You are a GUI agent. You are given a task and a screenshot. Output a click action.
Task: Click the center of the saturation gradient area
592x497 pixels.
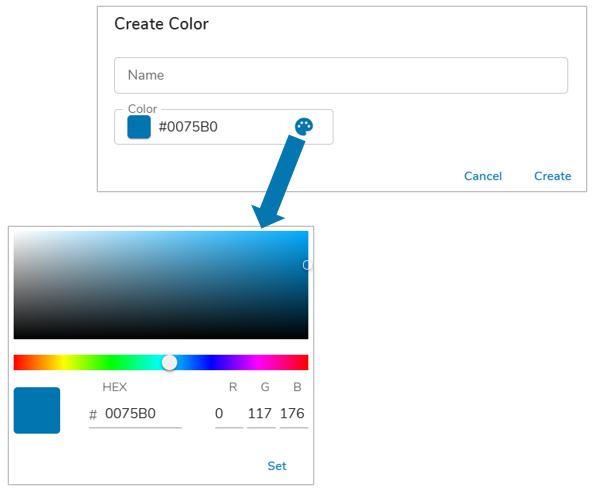(x=161, y=285)
